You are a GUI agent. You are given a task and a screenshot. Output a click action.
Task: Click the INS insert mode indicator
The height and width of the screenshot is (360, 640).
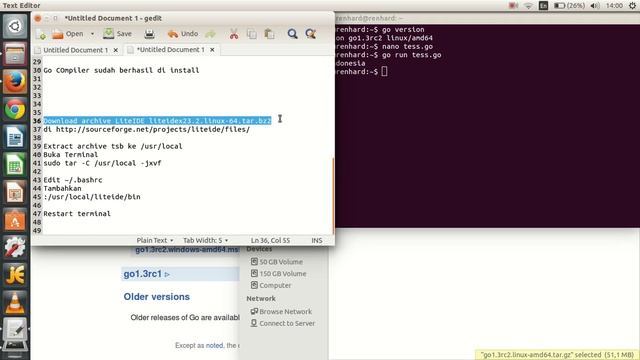pos(317,240)
